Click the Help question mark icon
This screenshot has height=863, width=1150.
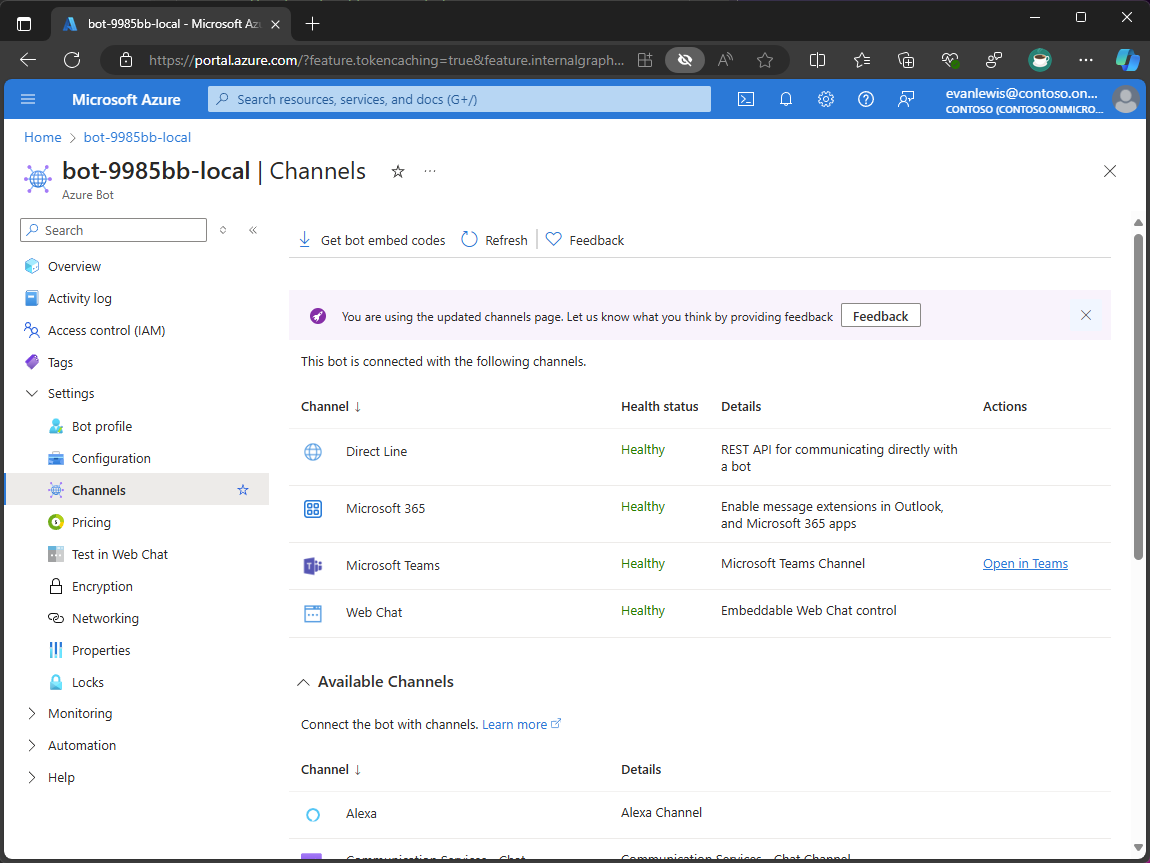coord(866,99)
